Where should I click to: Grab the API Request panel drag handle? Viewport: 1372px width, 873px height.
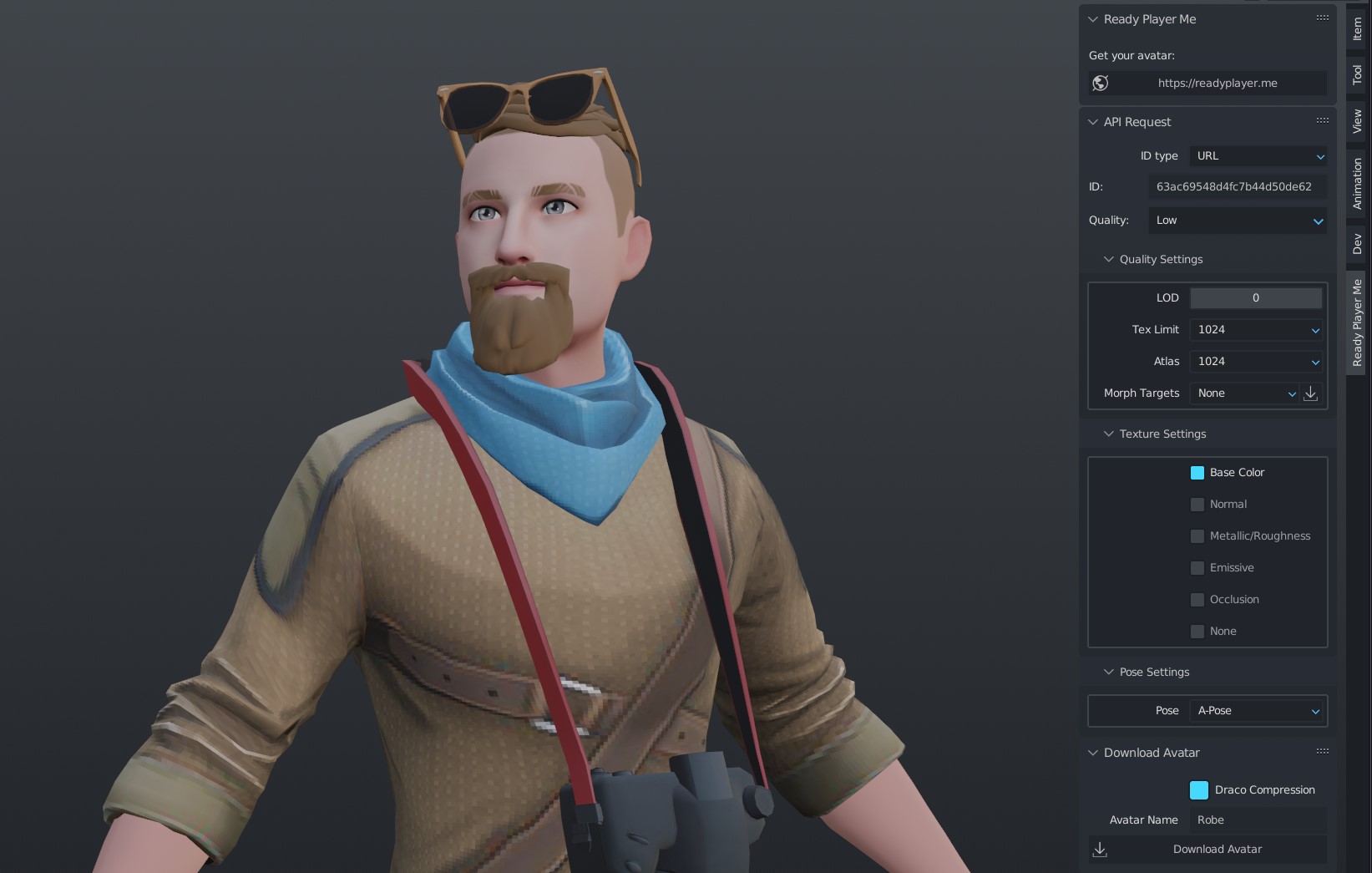(x=1322, y=121)
